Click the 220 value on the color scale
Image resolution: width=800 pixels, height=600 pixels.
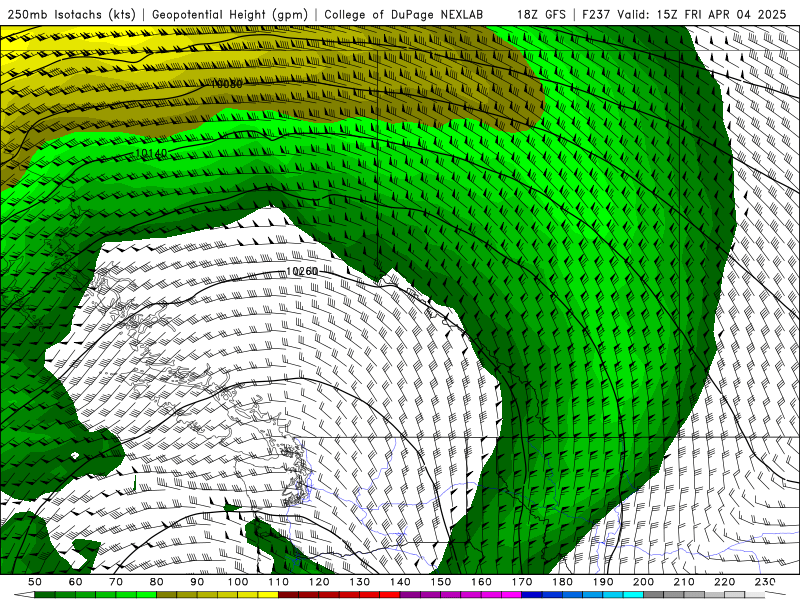tap(724, 582)
